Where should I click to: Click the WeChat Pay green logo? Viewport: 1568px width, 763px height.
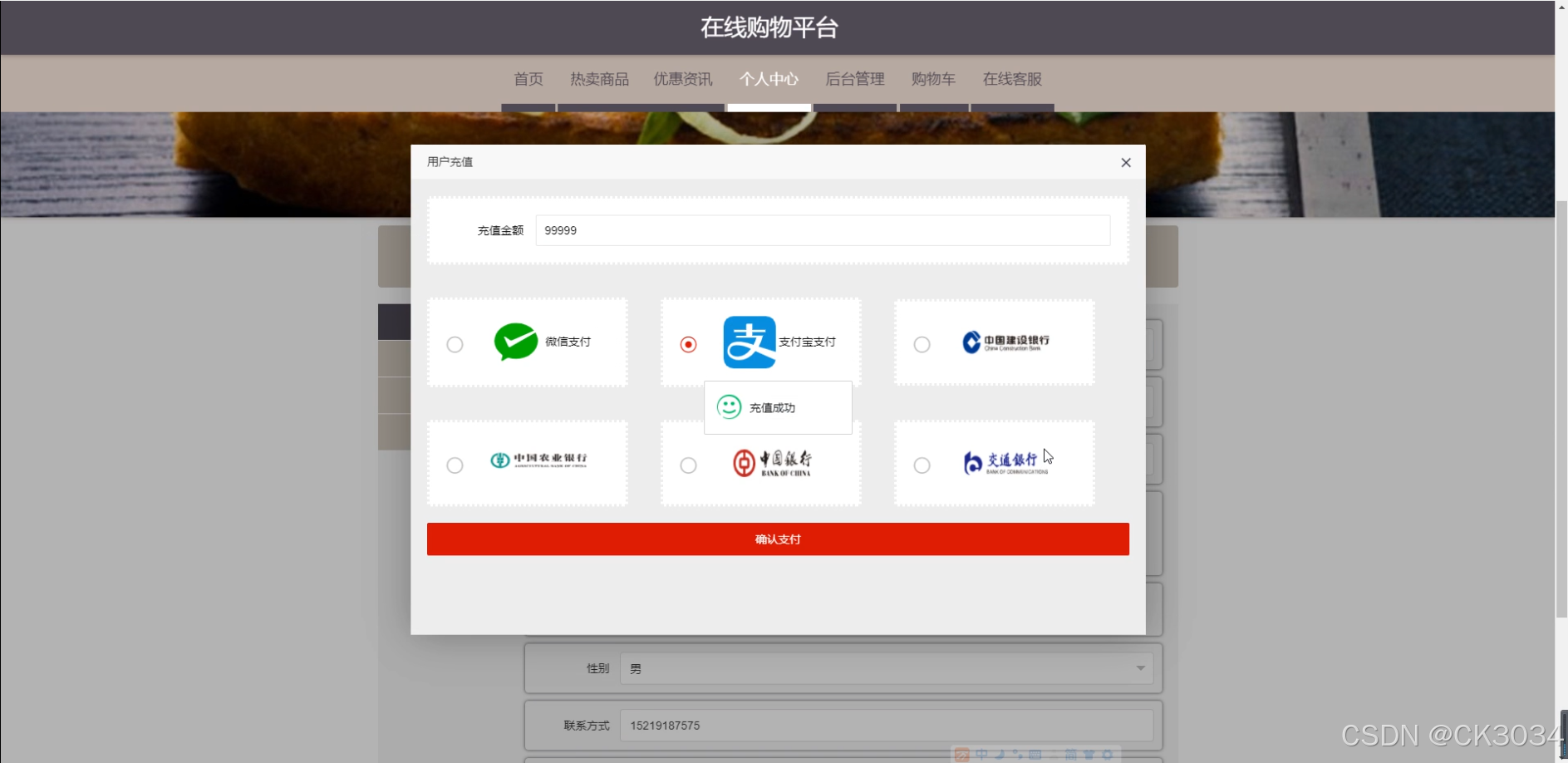tap(516, 342)
